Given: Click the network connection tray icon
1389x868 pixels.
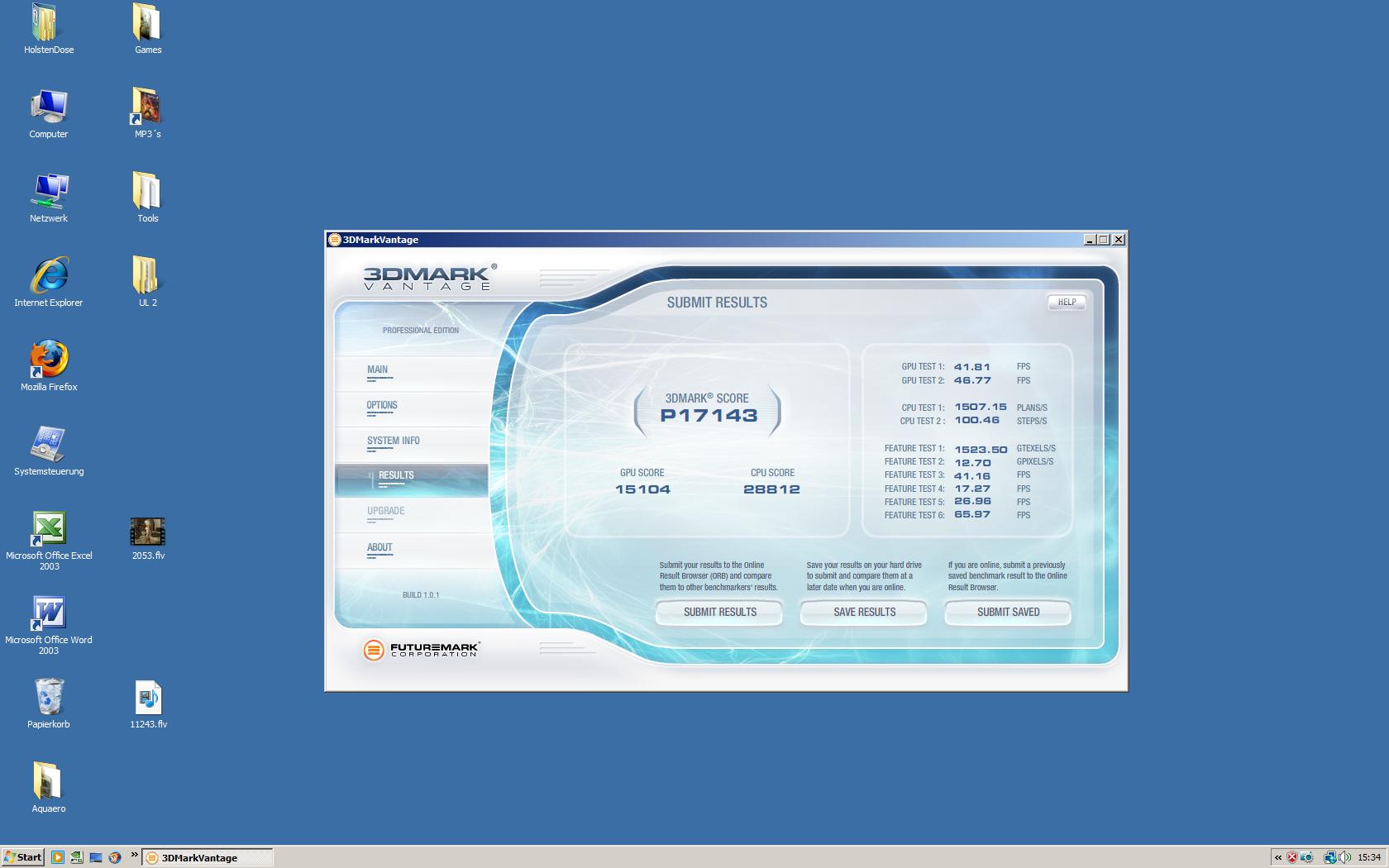Looking at the screenshot, I should coord(1330,857).
